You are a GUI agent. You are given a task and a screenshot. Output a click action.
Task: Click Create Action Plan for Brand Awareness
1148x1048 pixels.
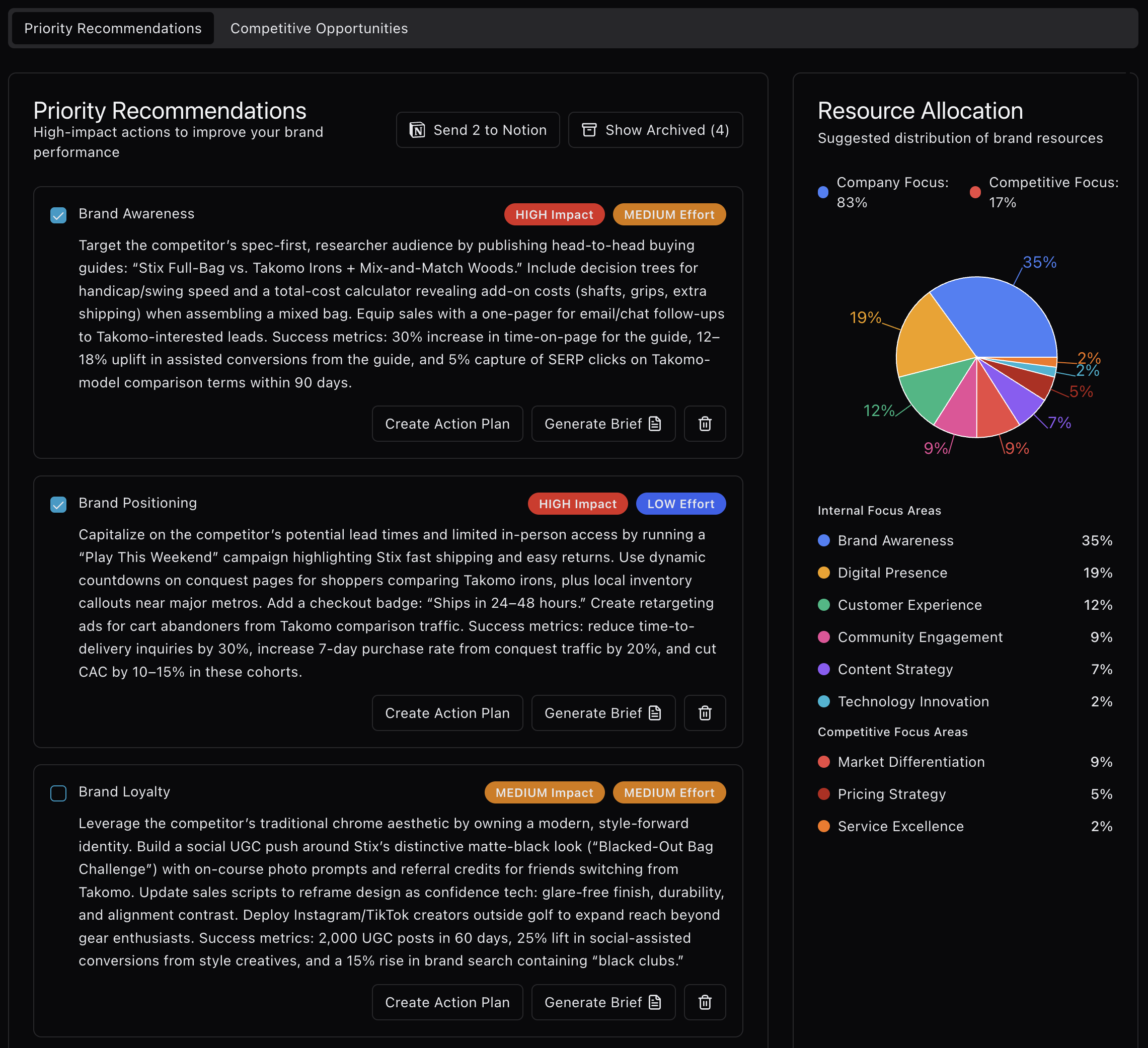tap(447, 424)
